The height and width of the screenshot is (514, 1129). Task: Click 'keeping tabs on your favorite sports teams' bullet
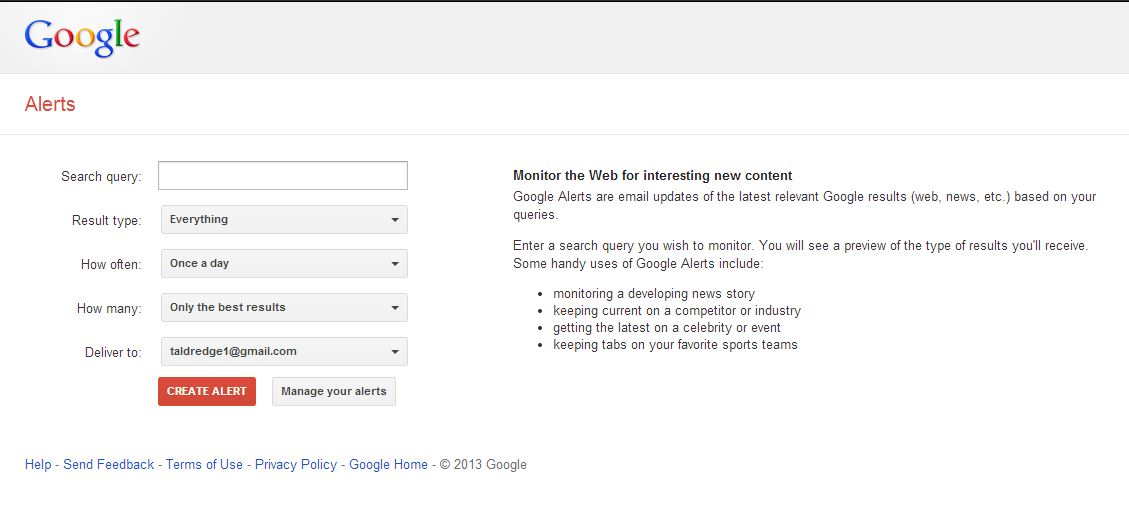click(x=675, y=344)
